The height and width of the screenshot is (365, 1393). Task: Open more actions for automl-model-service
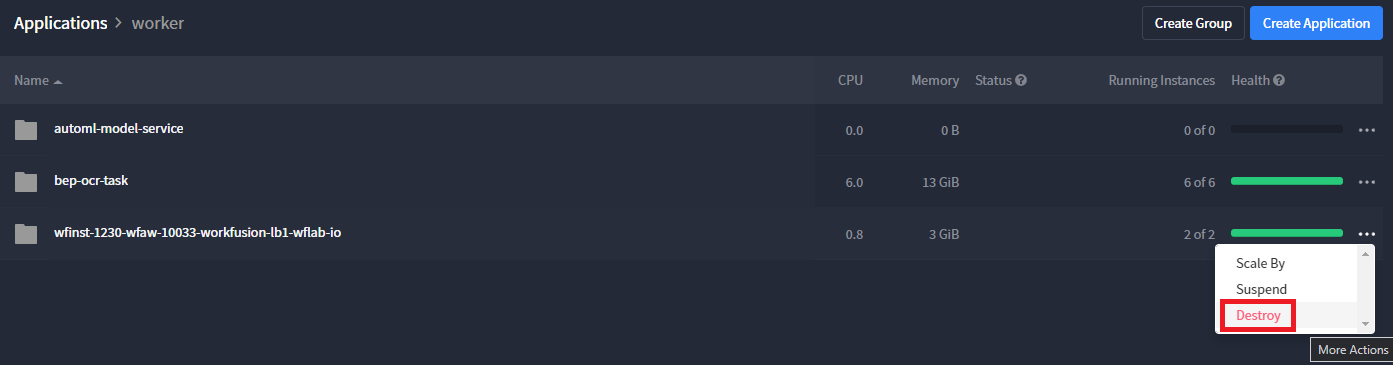point(1367,130)
